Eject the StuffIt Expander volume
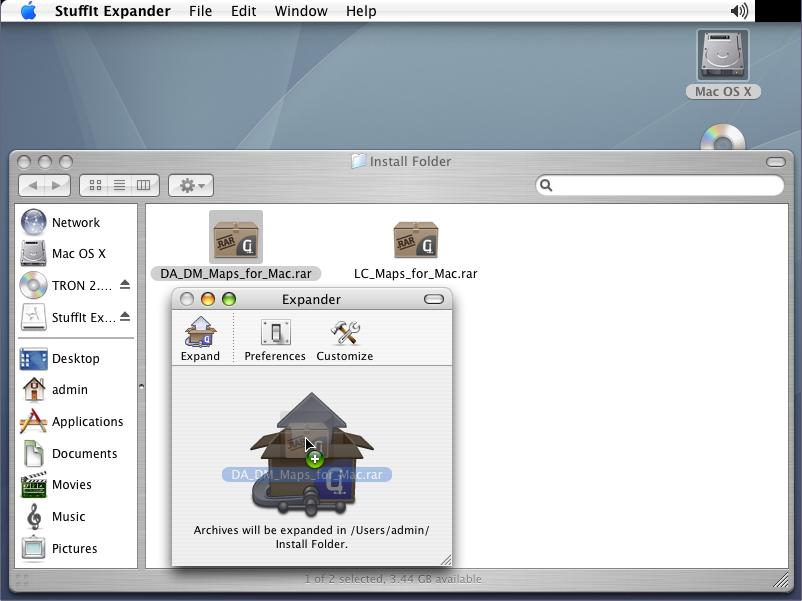 [x=125, y=317]
